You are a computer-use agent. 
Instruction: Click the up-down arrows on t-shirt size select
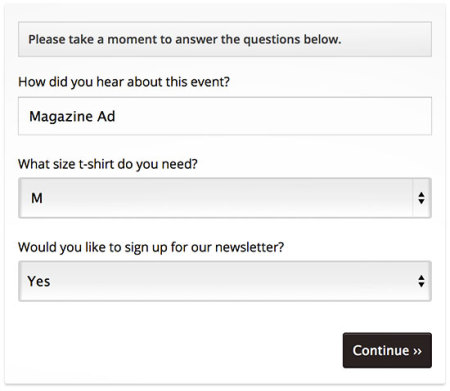coord(421,198)
